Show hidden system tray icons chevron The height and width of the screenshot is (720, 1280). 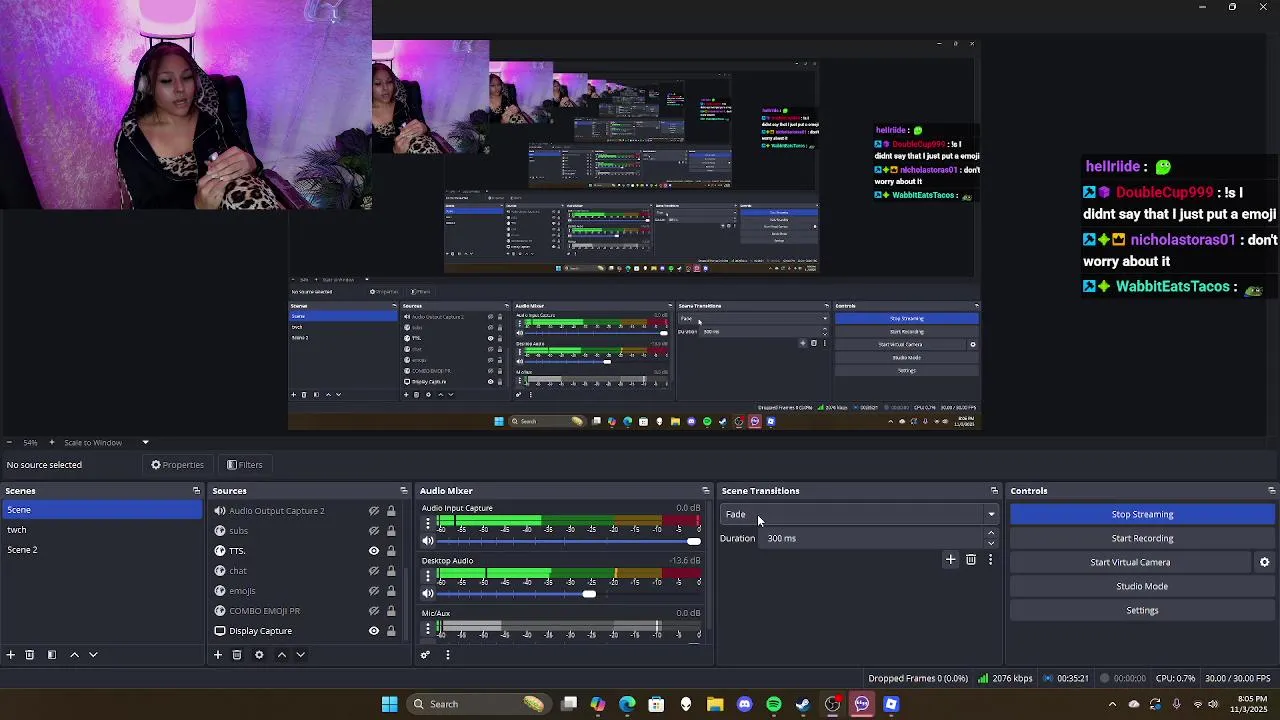pos(1113,704)
